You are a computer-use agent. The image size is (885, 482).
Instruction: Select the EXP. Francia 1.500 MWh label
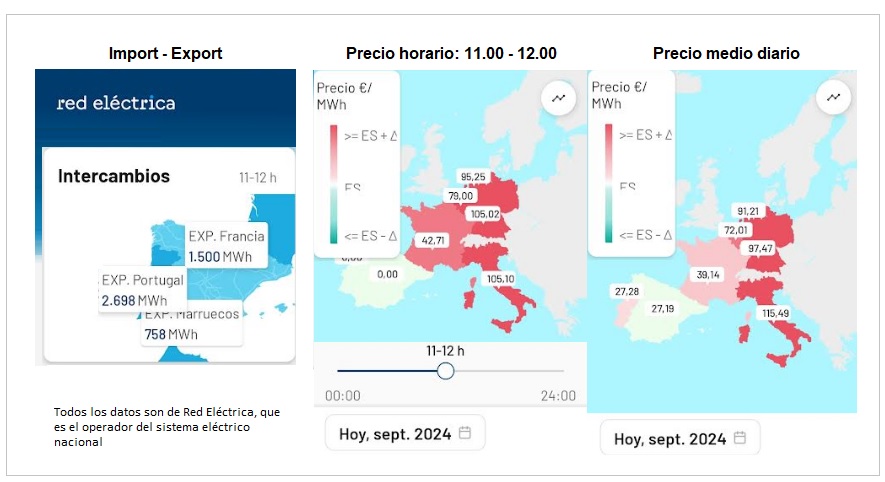pyautogui.click(x=226, y=246)
